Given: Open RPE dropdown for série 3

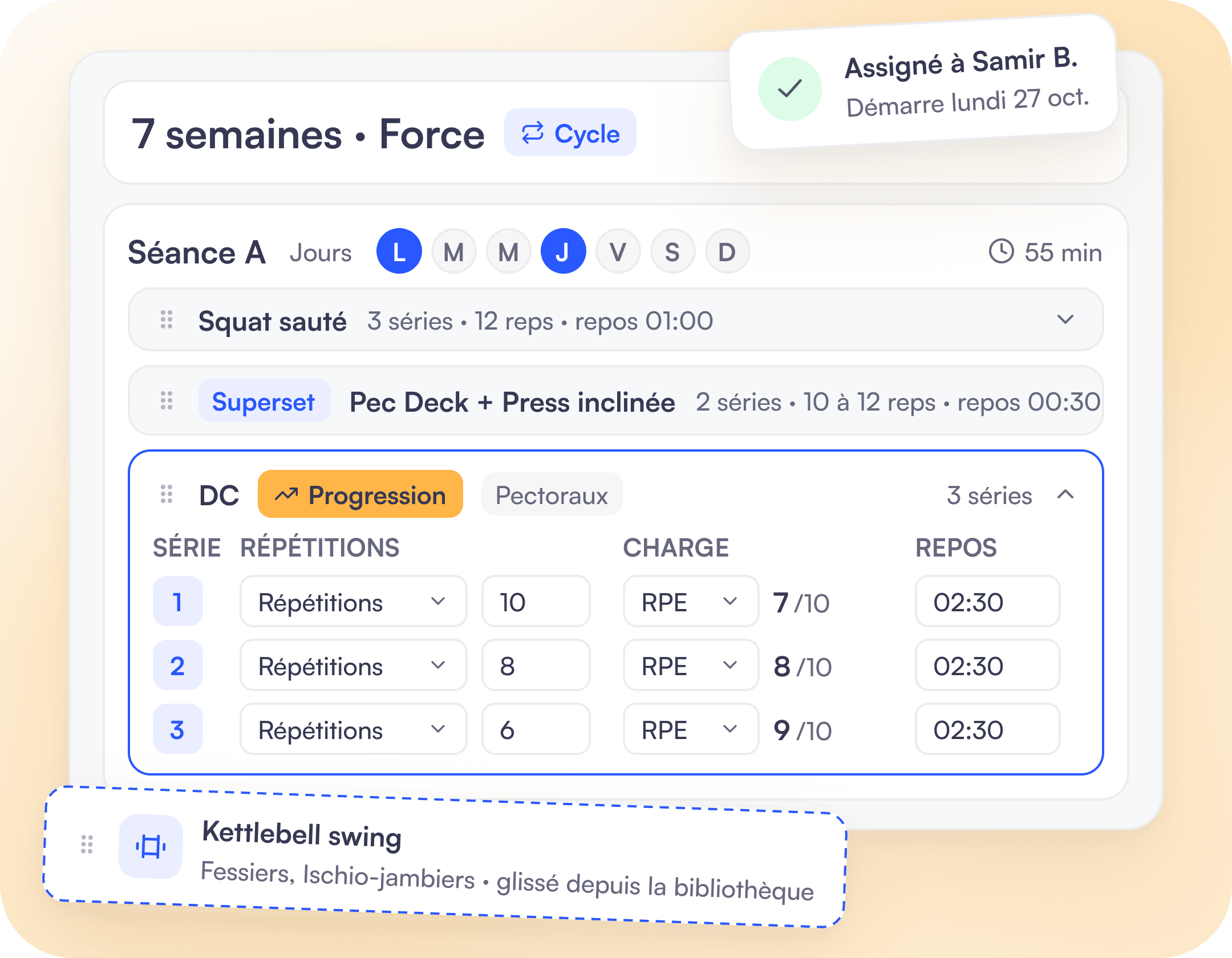Looking at the screenshot, I should tap(691, 729).
